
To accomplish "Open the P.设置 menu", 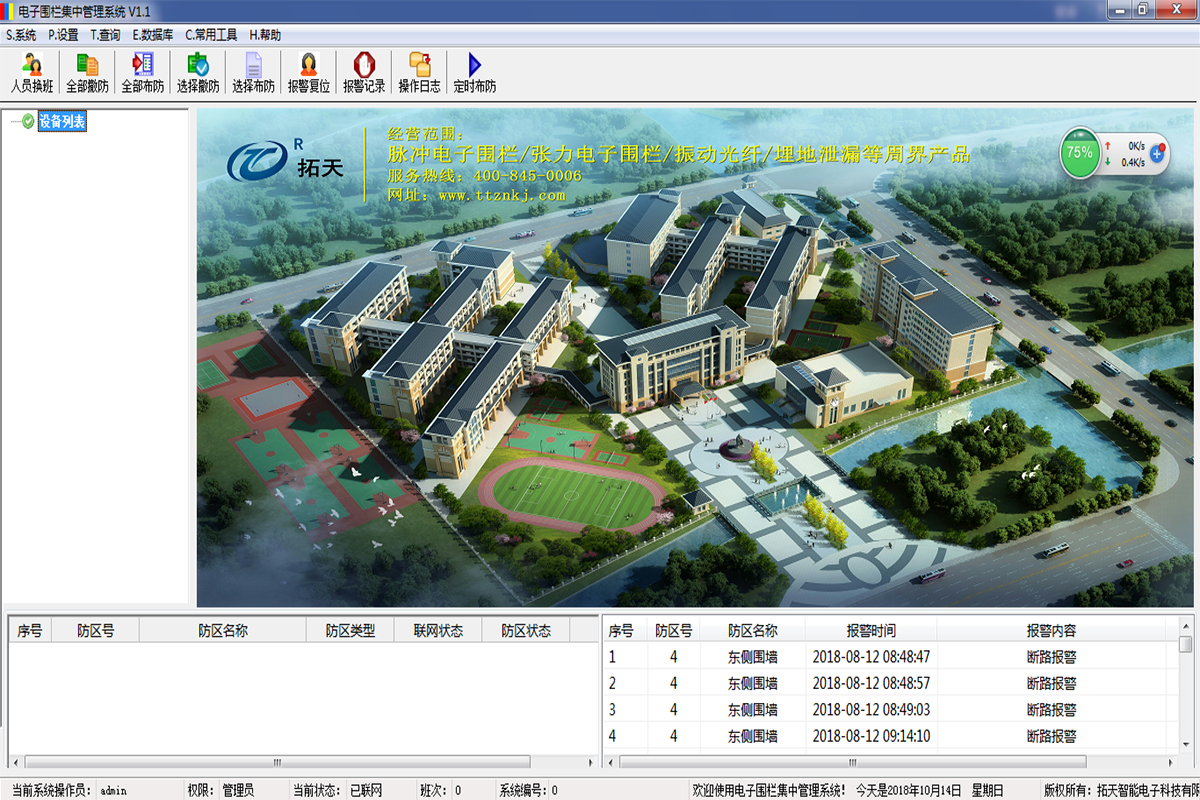I will pyautogui.click(x=63, y=35).
